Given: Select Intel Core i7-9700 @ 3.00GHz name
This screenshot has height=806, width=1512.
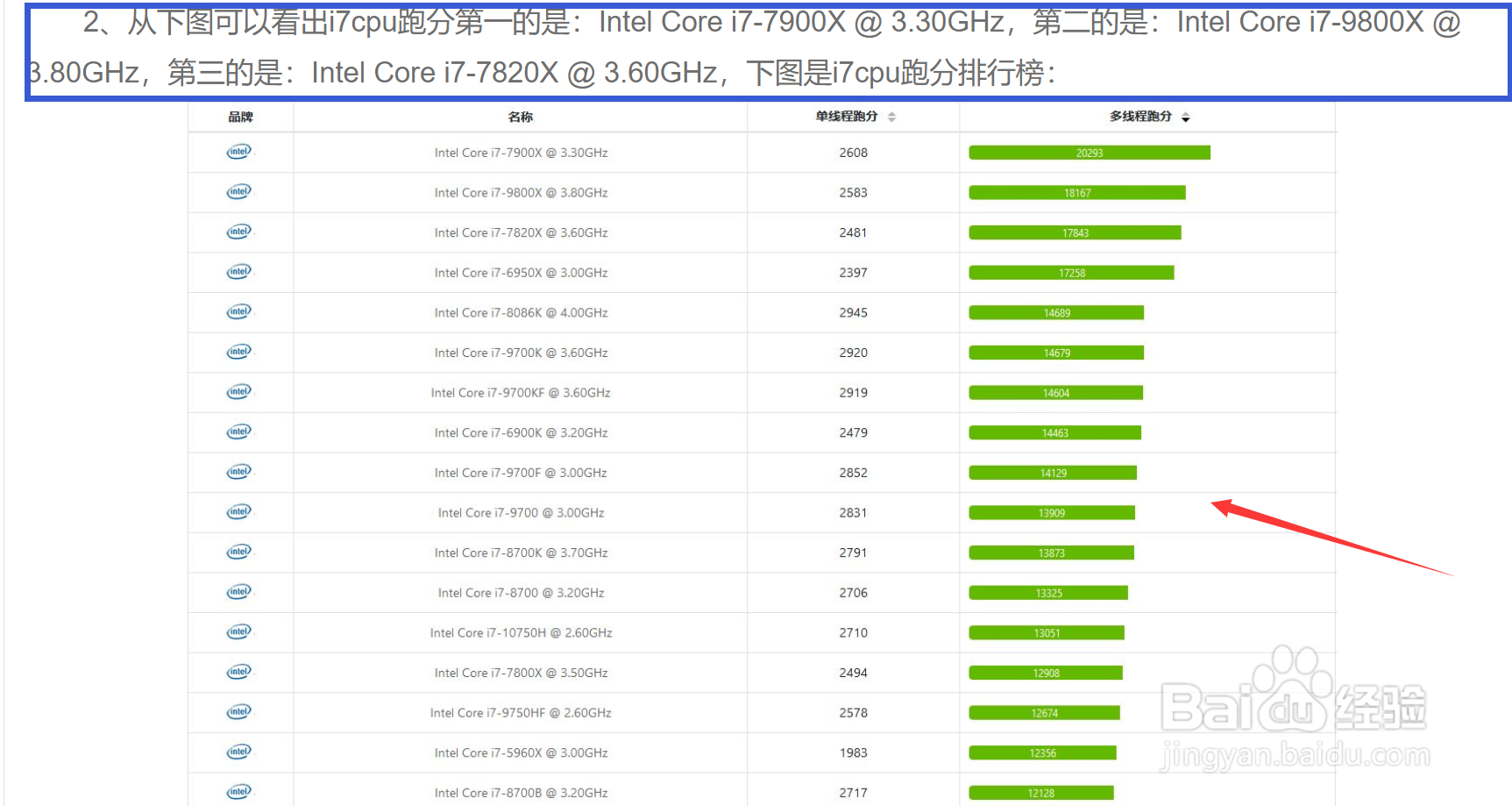Looking at the screenshot, I should (x=521, y=513).
